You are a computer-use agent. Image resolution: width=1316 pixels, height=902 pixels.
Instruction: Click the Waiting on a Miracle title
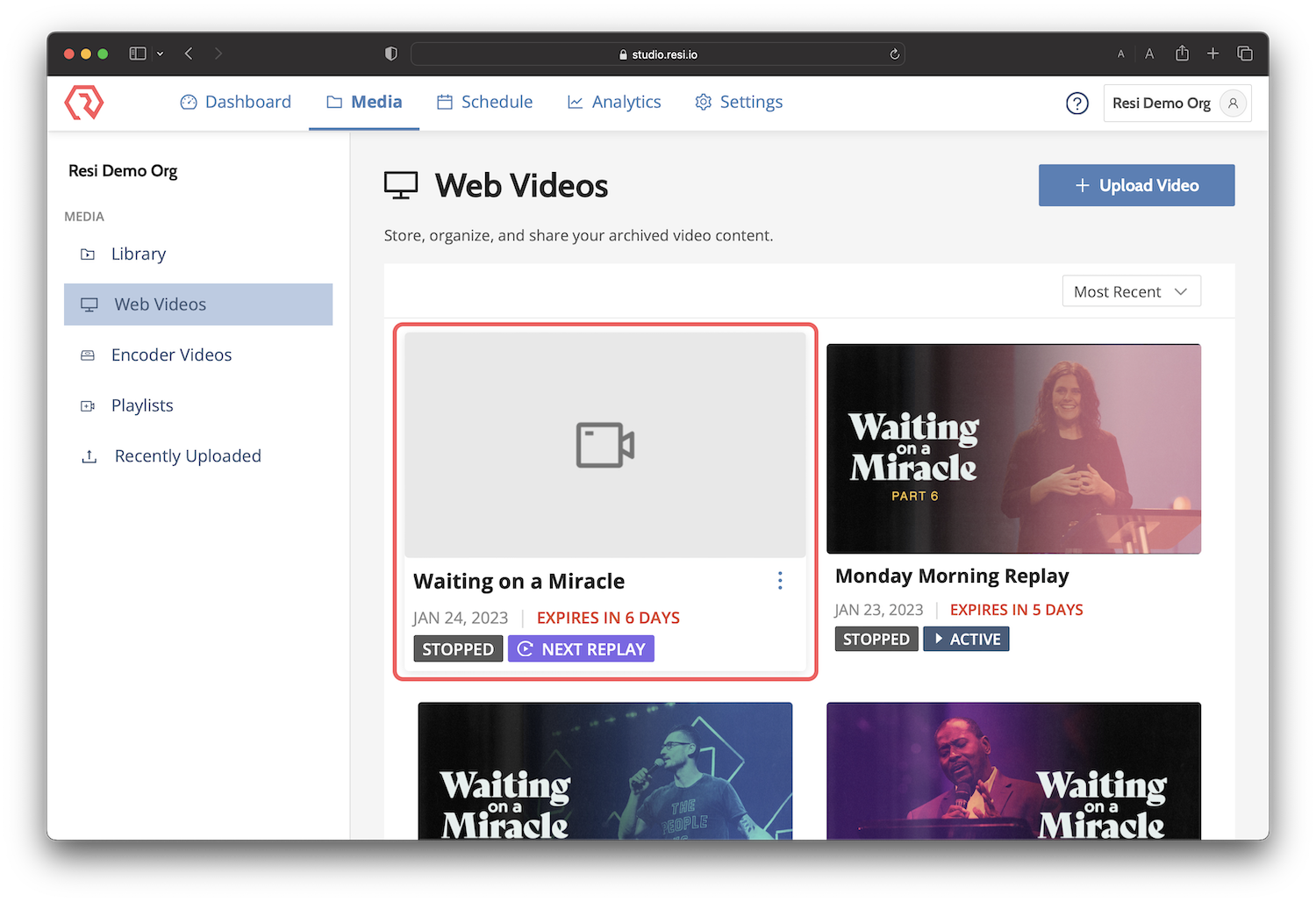[x=519, y=581]
